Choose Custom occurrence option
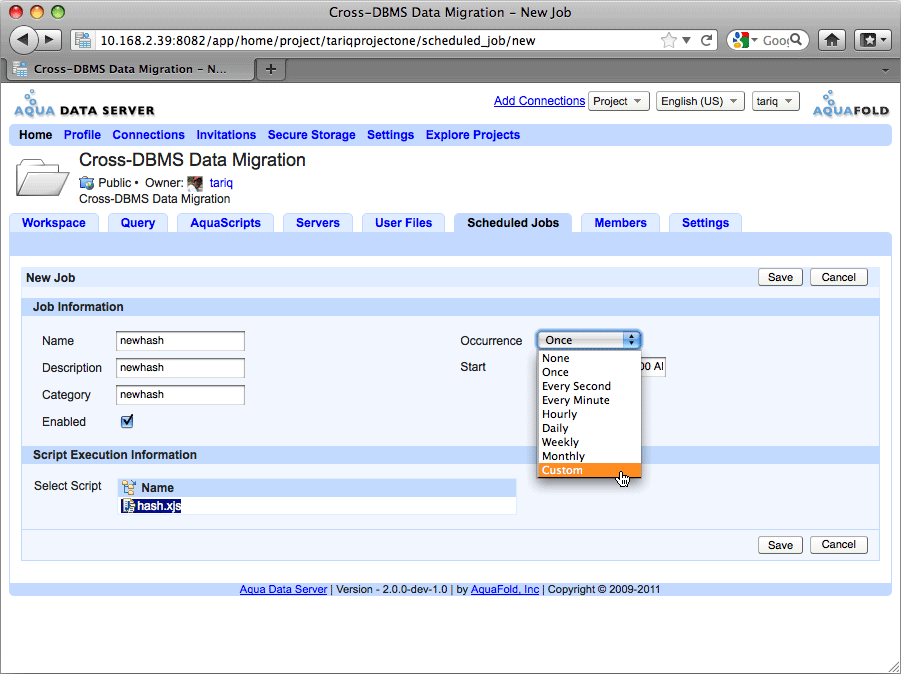The image size is (901, 674). click(589, 470)
